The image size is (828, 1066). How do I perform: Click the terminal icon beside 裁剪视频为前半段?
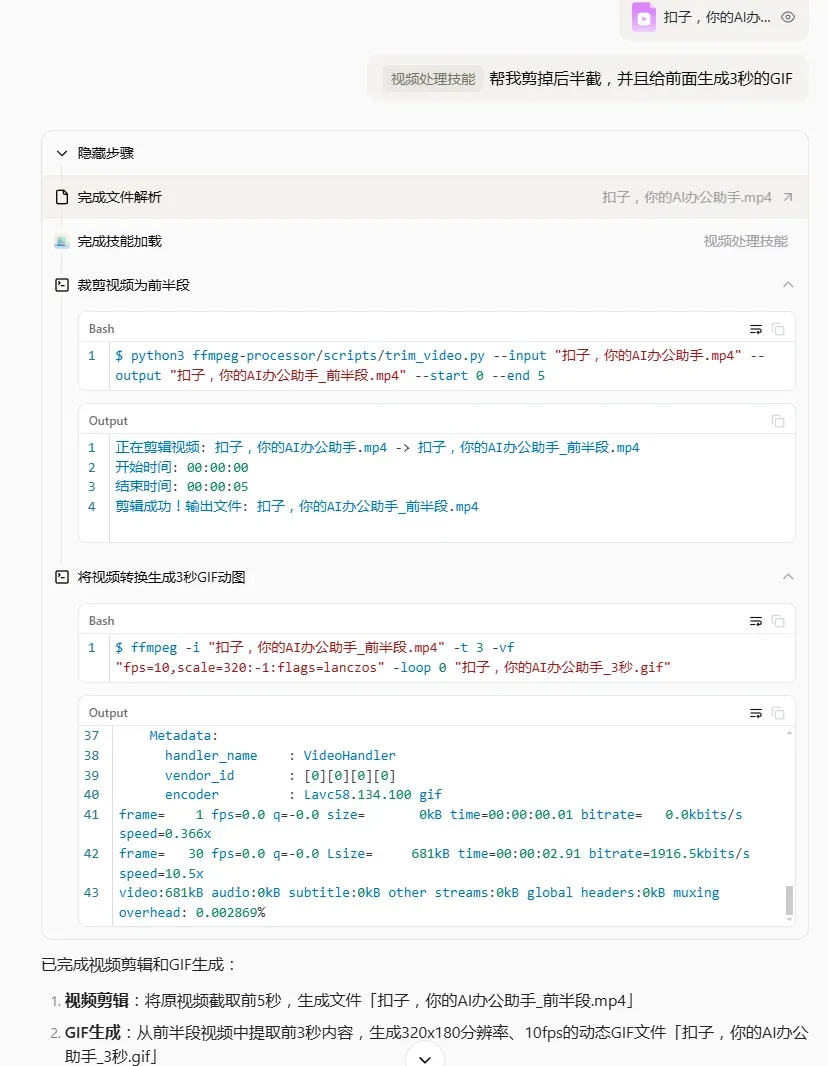coord(62,285)
